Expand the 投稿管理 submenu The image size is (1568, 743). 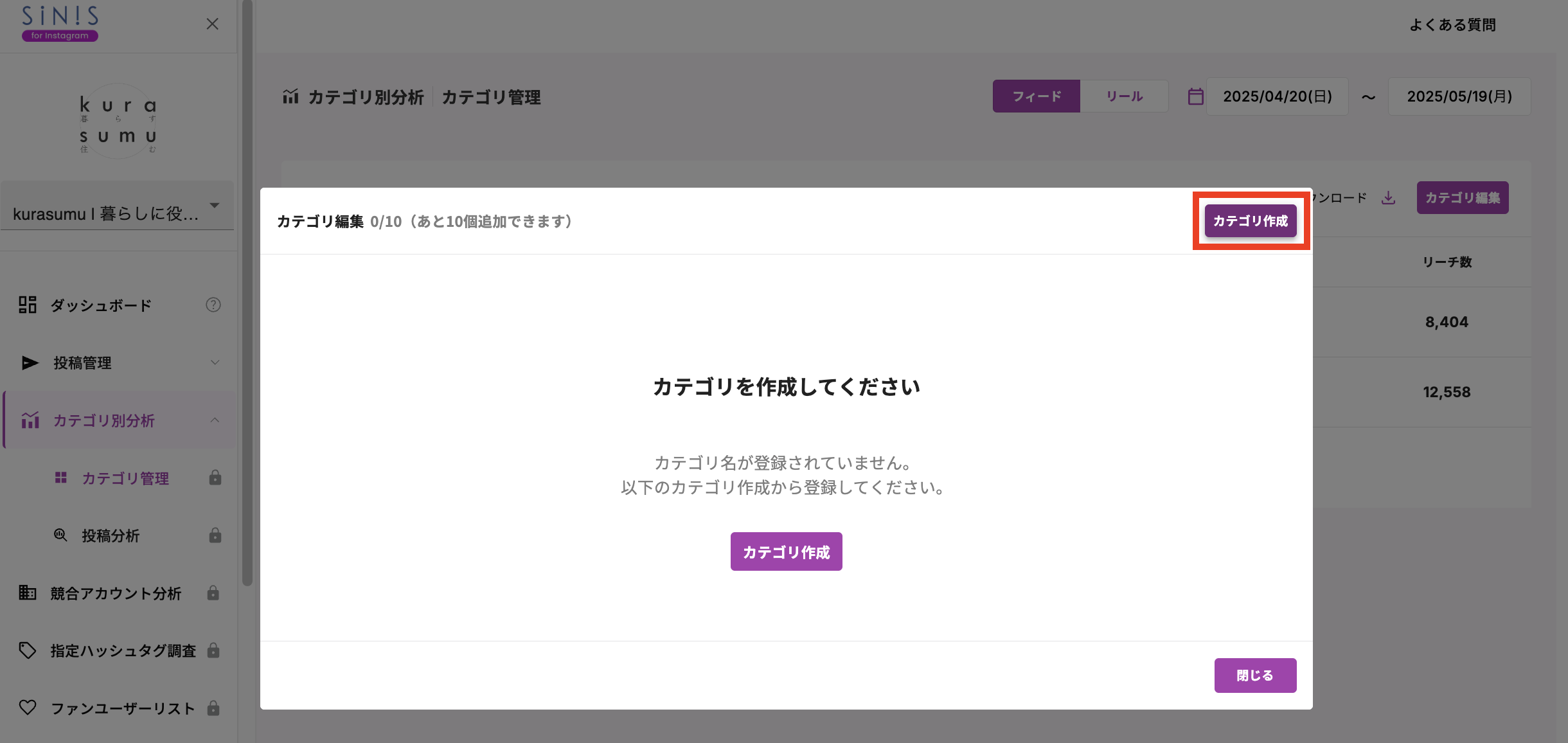click(x=215, y=363)
